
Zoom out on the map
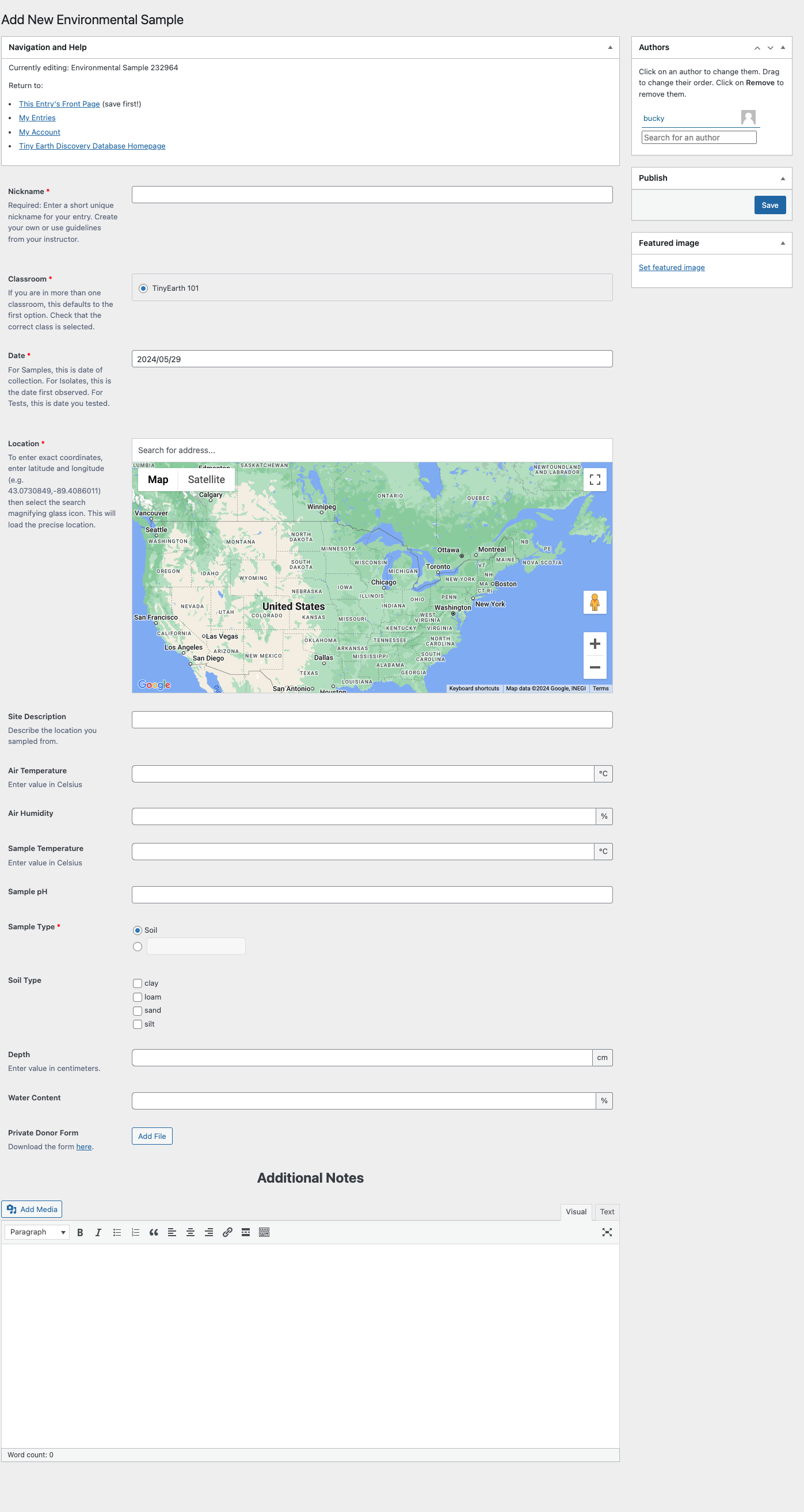click(x=595, y=667)
